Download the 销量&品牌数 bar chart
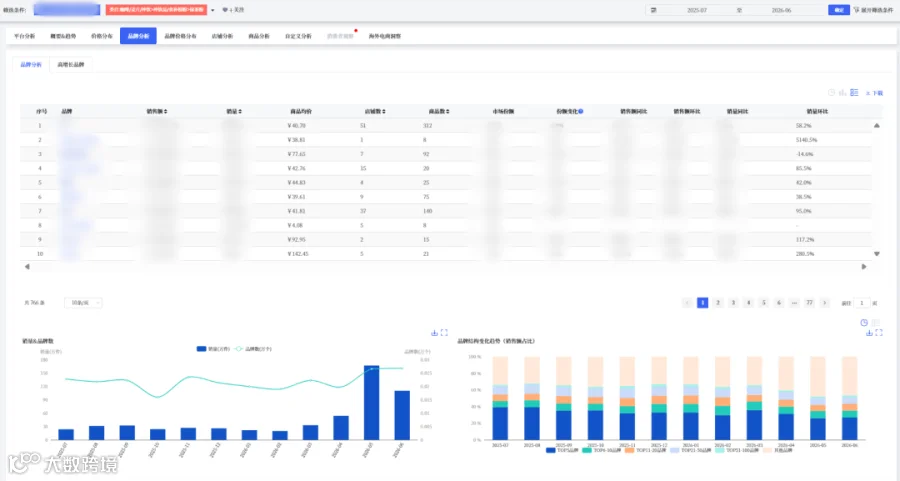900x481 pixels. 435,333
